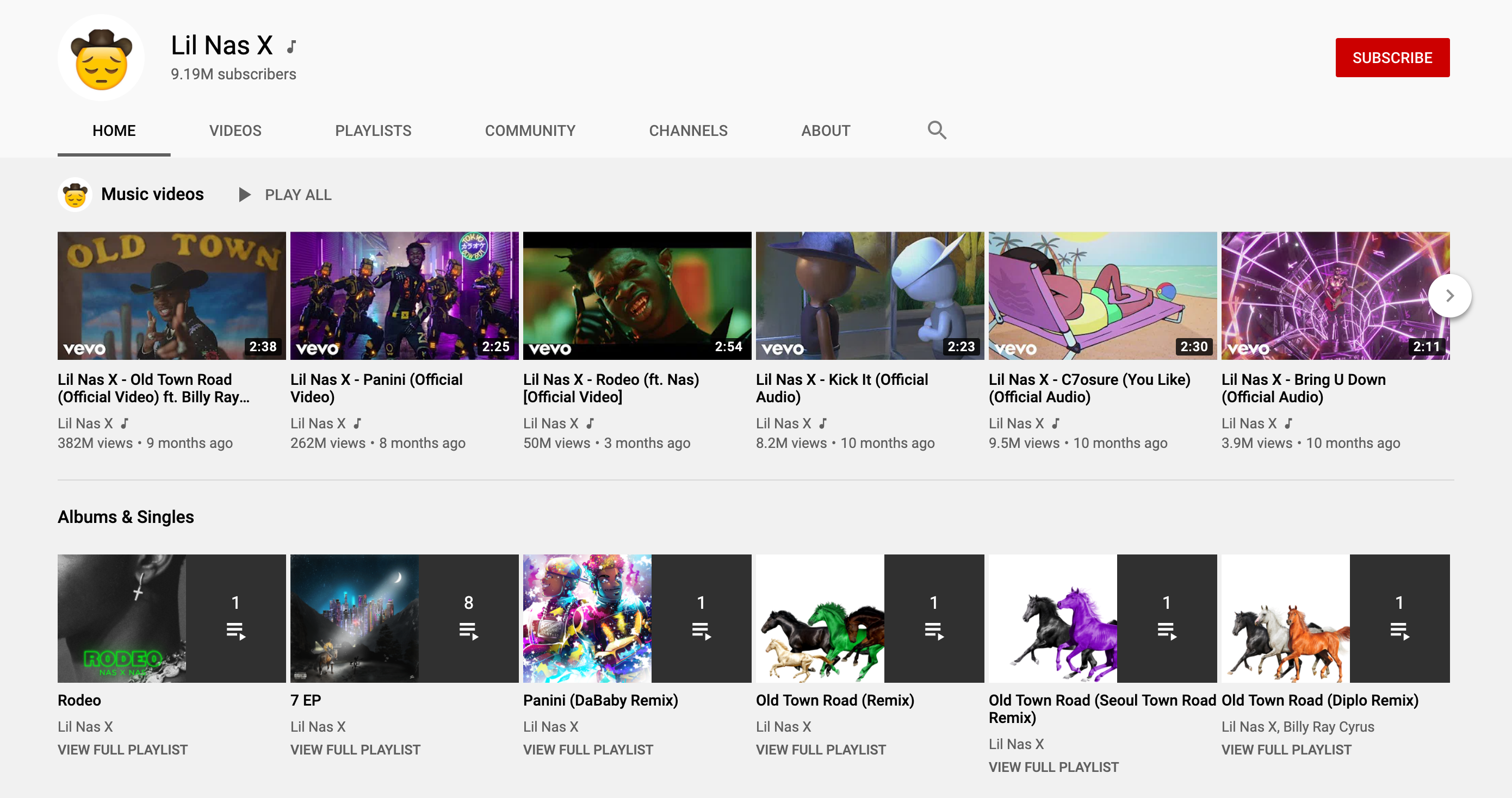This screenshot has height=798, width=1512.
Task: Click playlist icon on Panini (DaBaby Remix)
Action: pos(701,631)
